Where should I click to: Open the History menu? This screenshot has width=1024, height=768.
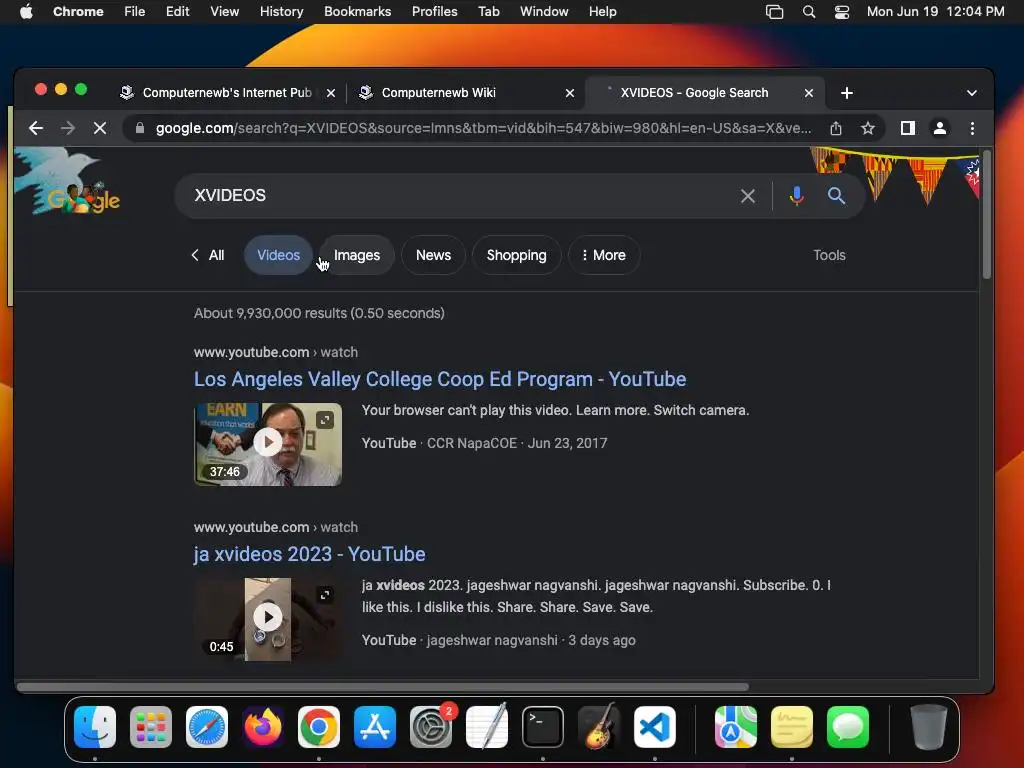(281, 12)
